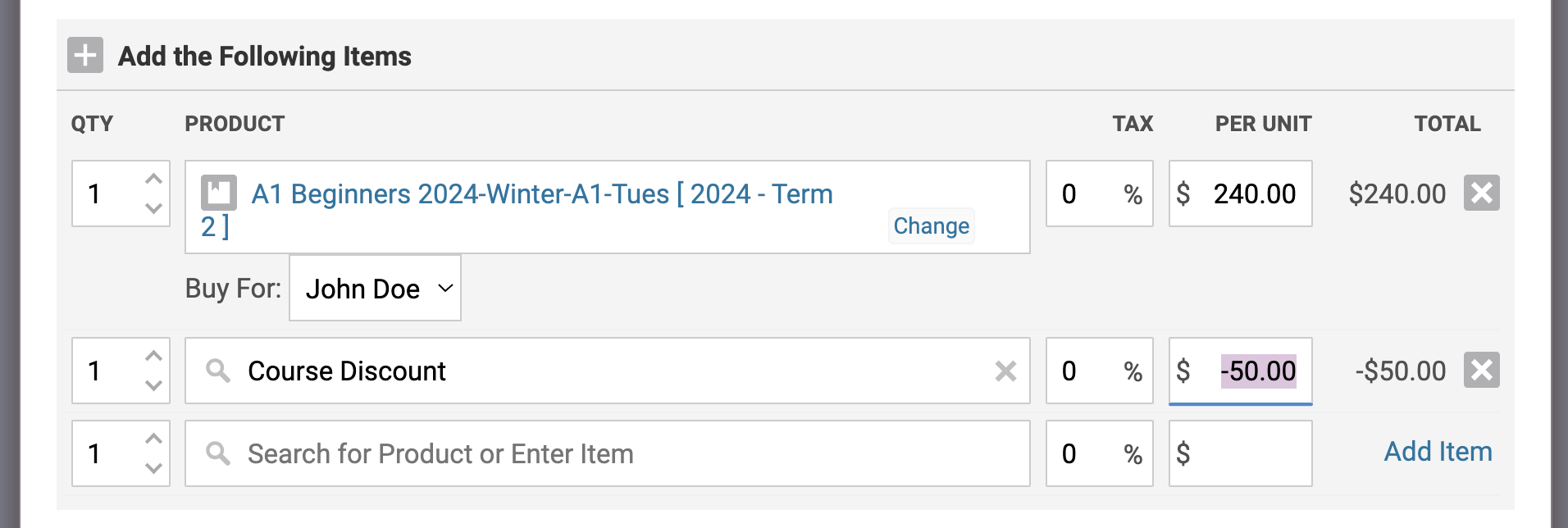Click the Add Item link
Screen dimensions: 1568x528
[1438, 452]
